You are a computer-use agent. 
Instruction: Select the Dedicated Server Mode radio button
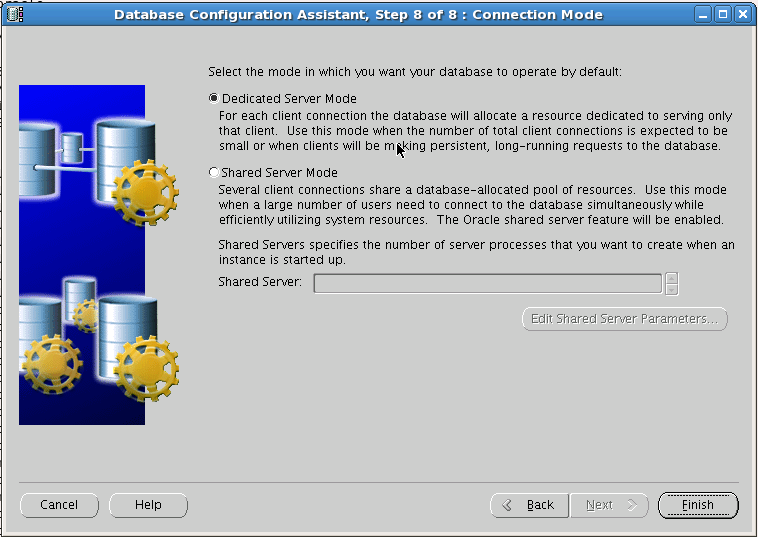pyautogui.click(x=213, y=99)
